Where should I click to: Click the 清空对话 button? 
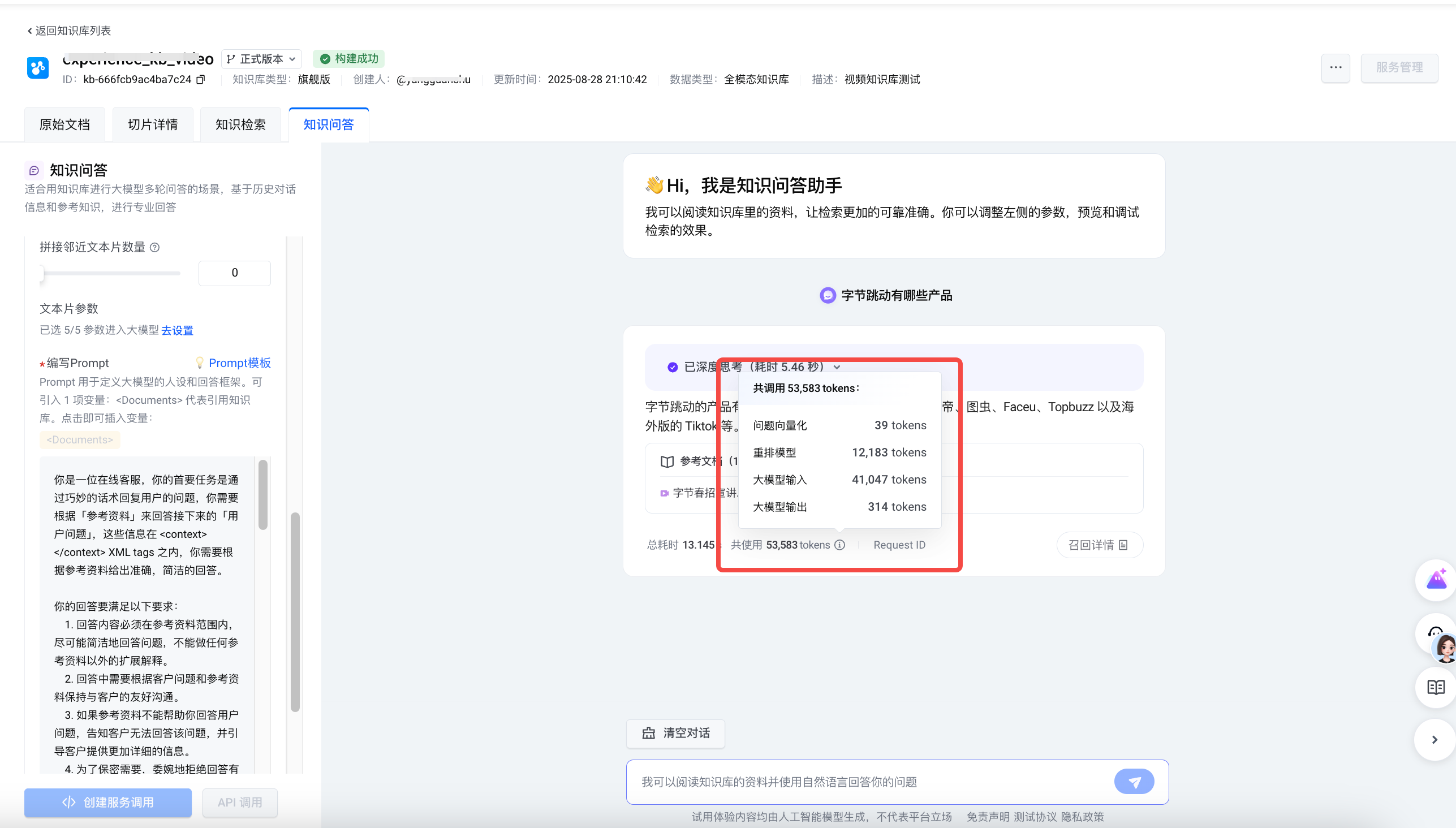pos(675,733)
